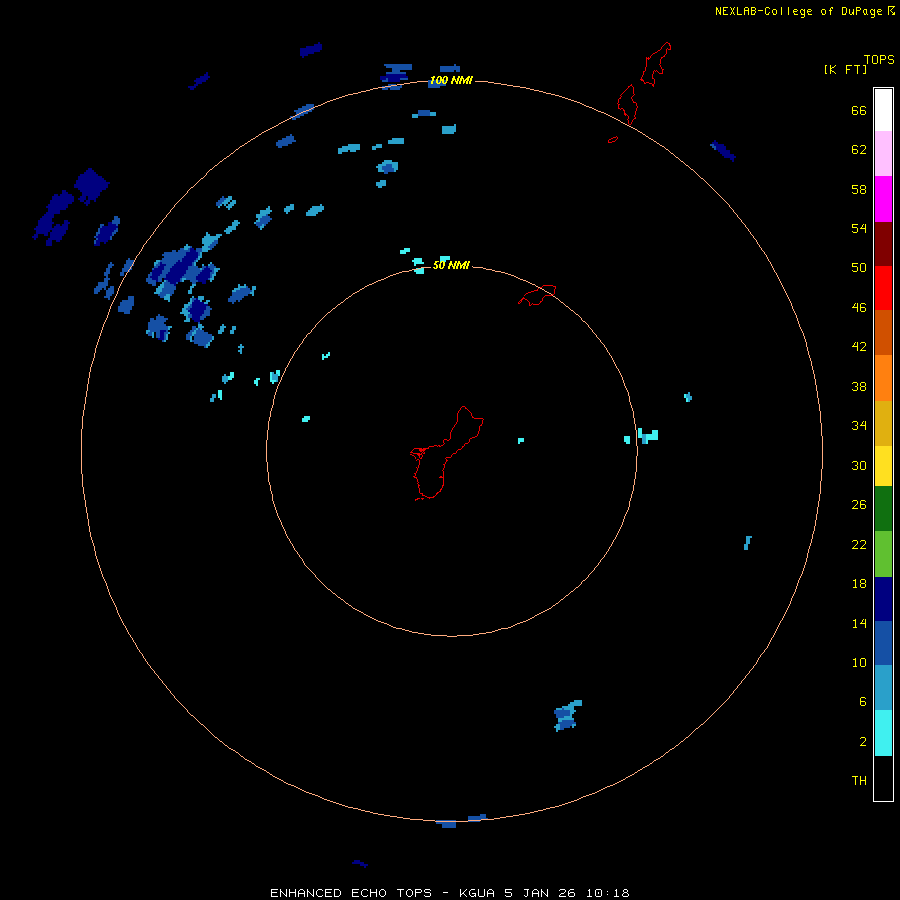Click the 66 value on the legend
Screen dimensions: 900x900
(x=858, y=110)
